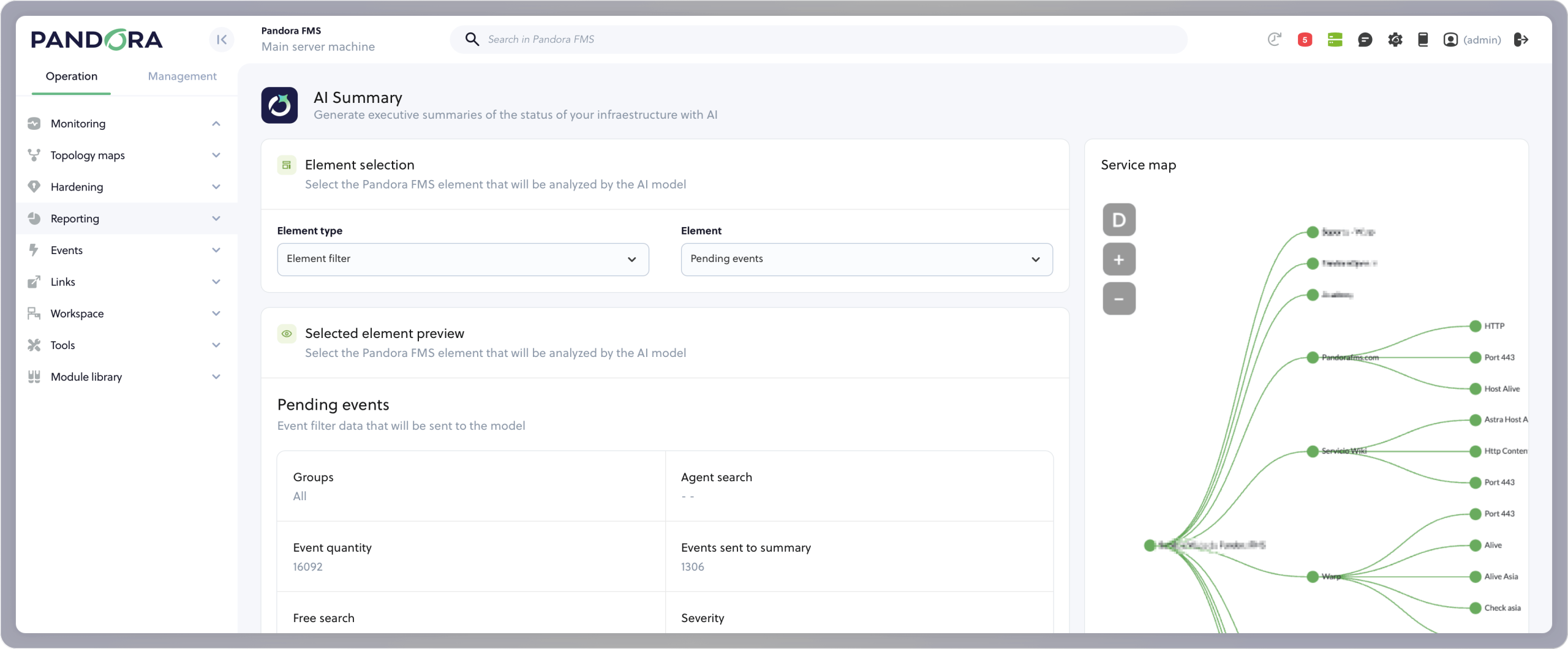The width and height of the screenshot is (1568, 649).
Task: Click the Reporting pie chart icon
Action: coord(34,219)
